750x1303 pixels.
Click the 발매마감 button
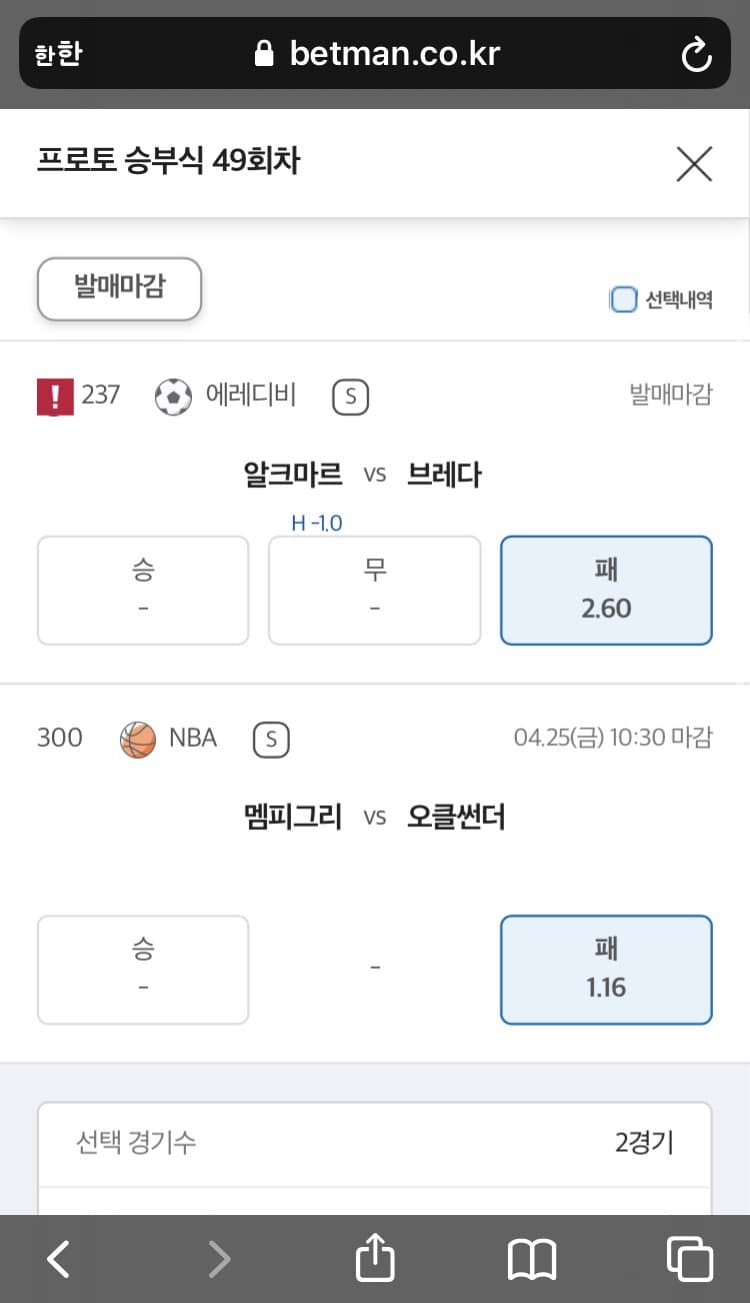120,288
